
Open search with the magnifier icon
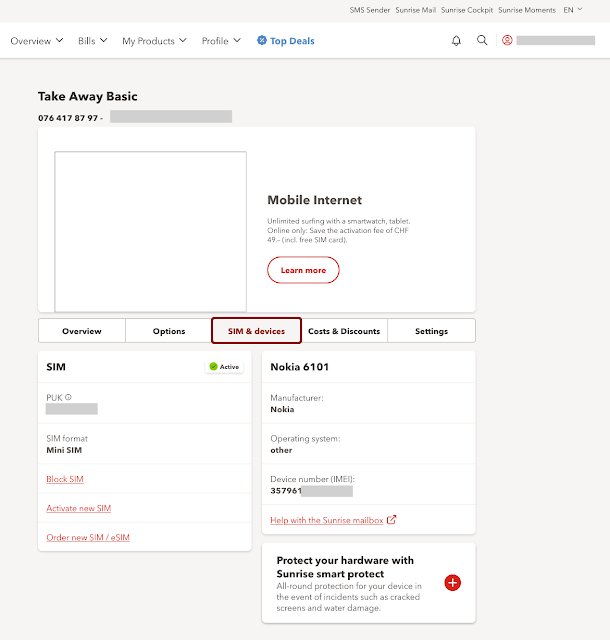tap(482, 41)
